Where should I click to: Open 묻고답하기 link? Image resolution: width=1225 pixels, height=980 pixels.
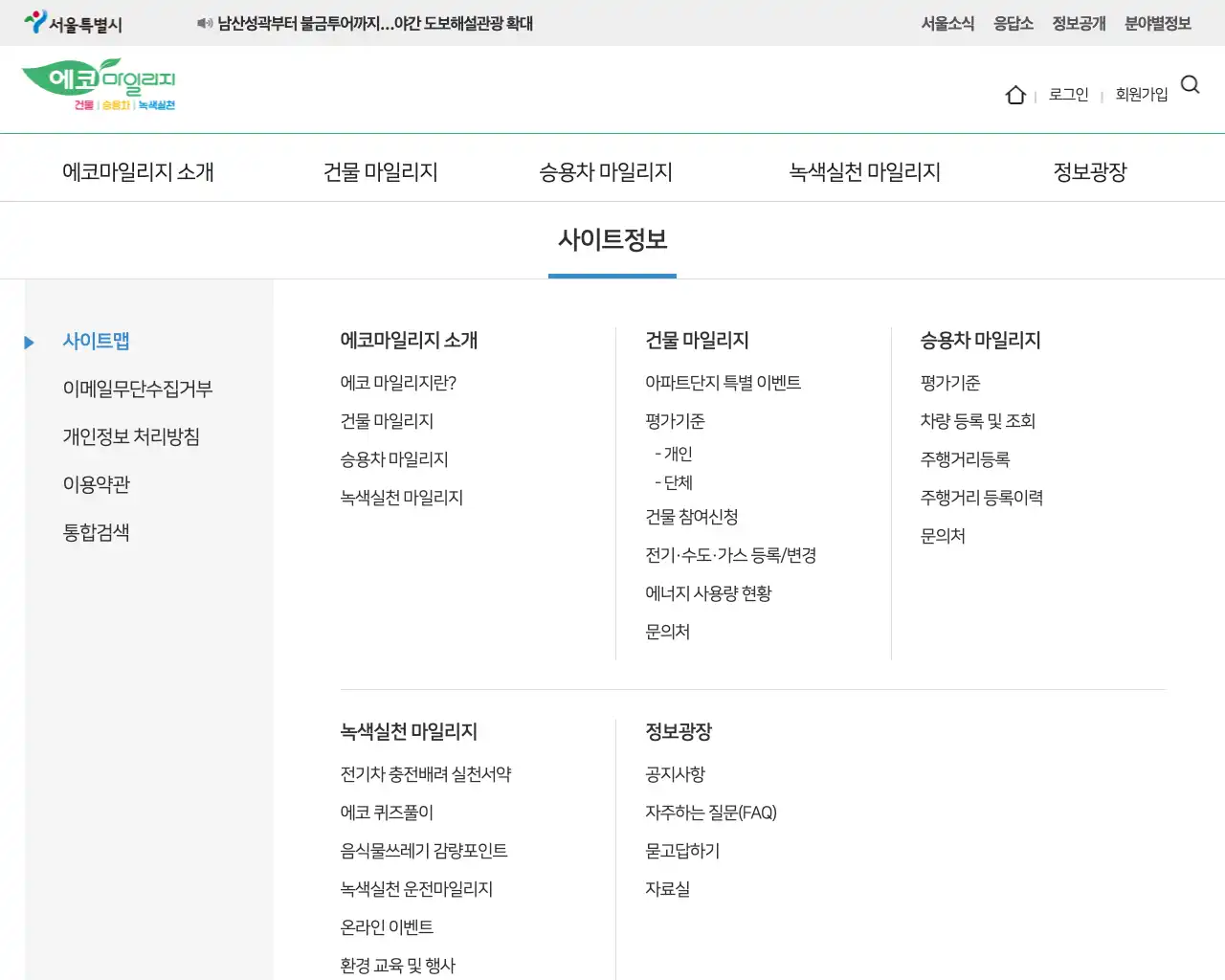(x=682, y=851)
